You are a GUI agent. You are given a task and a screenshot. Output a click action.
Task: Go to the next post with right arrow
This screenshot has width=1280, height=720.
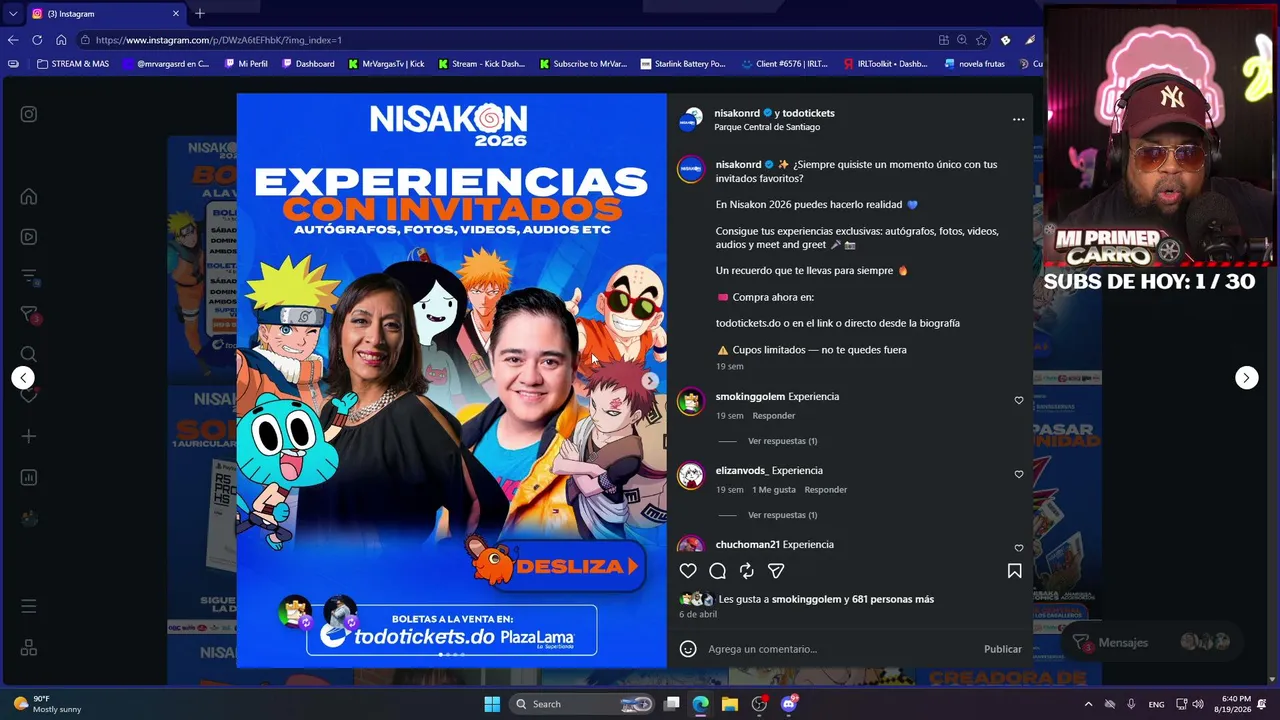coord(1246,377)
